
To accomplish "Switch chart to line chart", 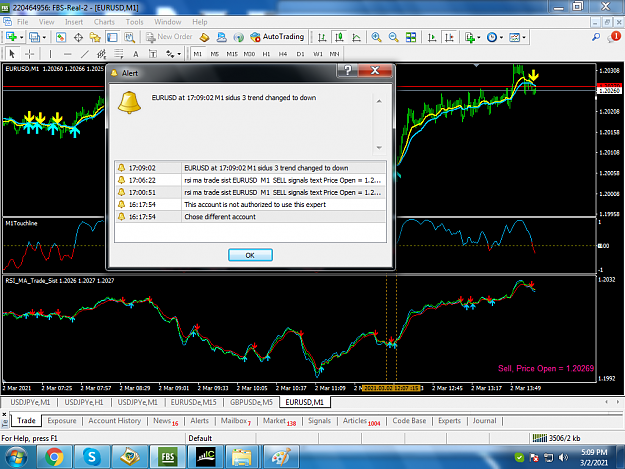I will click(356, 37).
